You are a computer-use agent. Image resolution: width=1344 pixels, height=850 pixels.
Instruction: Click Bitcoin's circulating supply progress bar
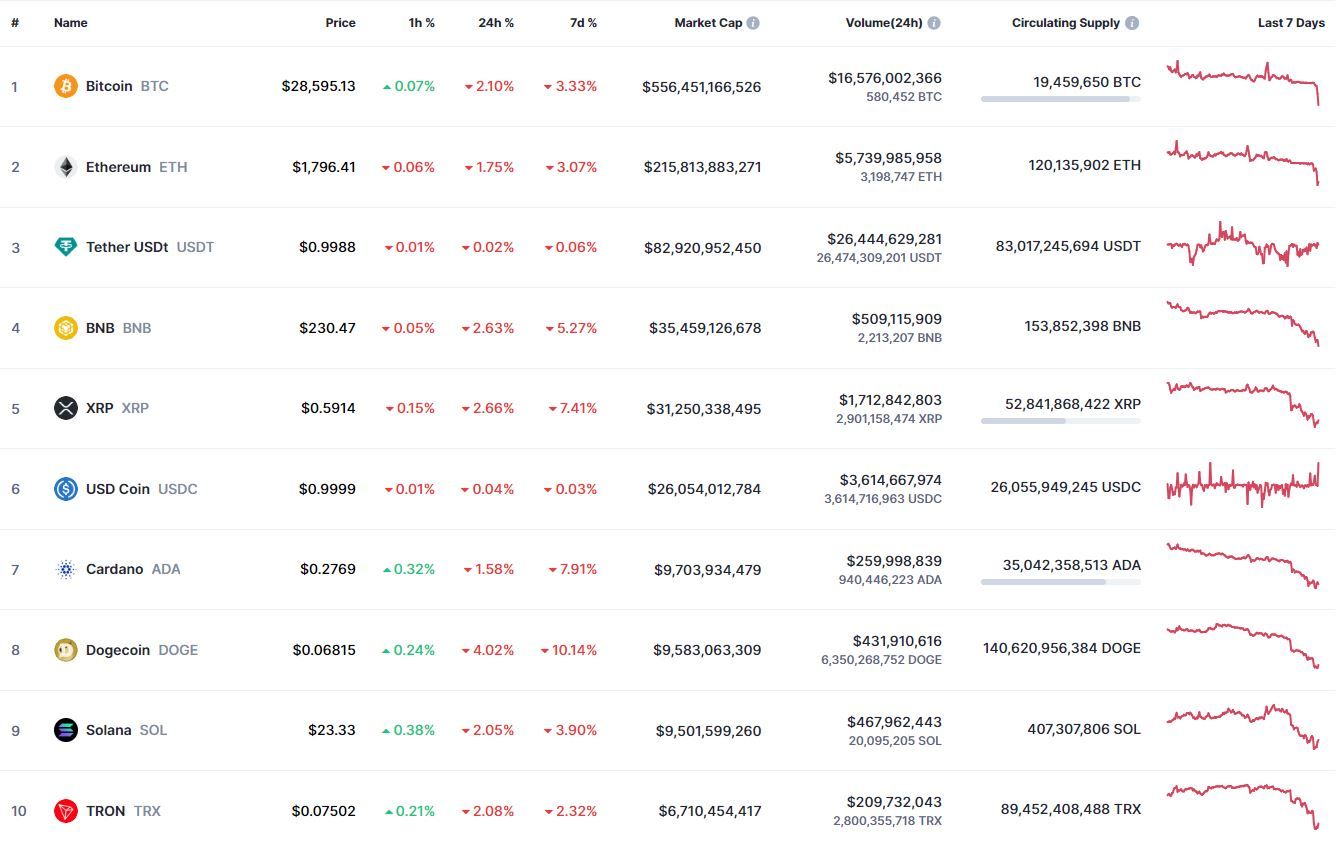point(1061,99)
